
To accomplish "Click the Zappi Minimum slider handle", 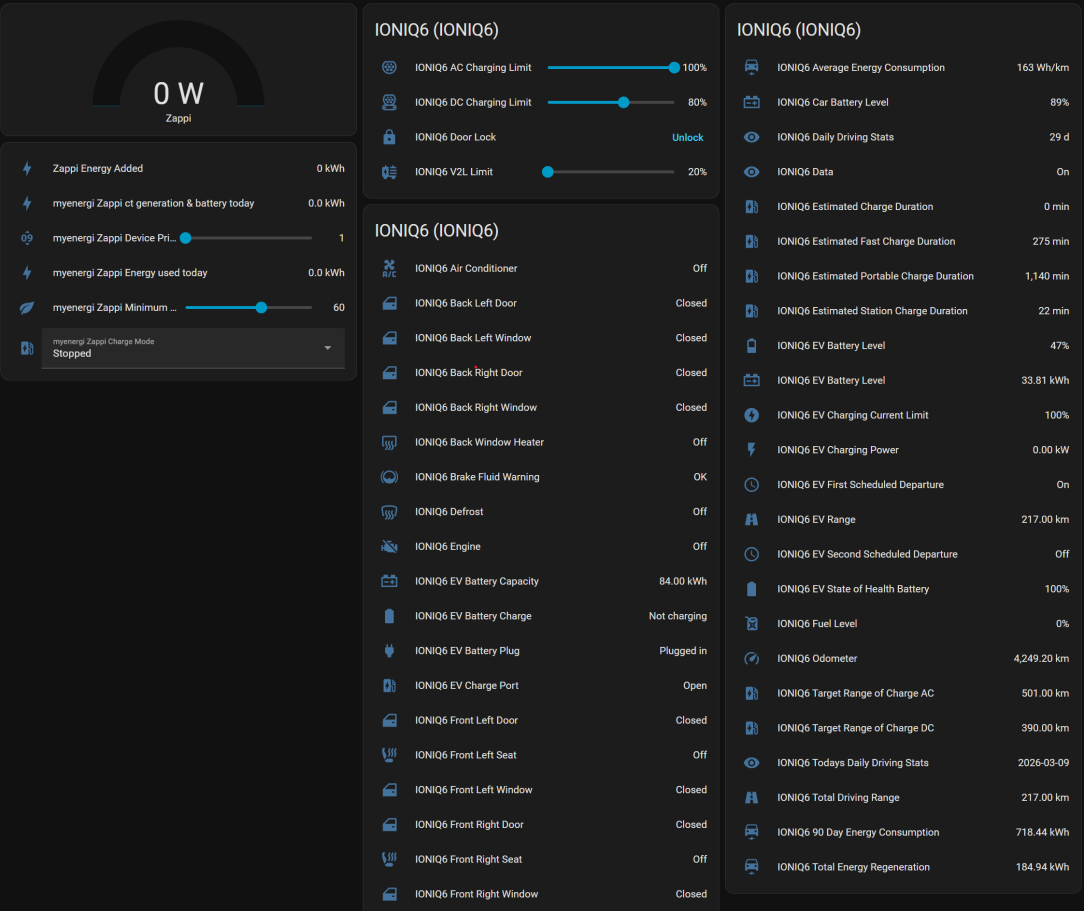I will [x=261, y=308].
